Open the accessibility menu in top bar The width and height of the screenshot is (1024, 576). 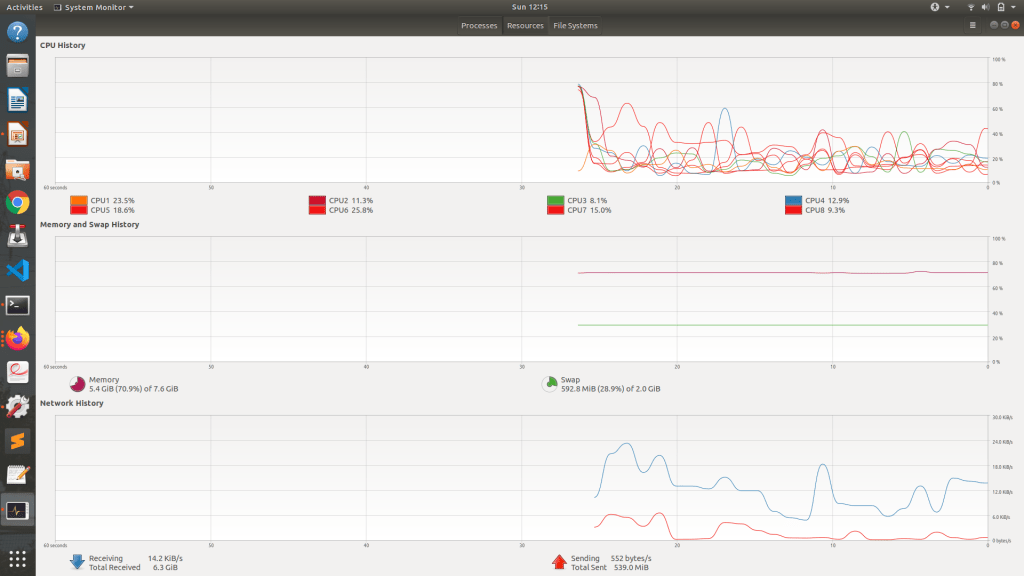[937, 7]
